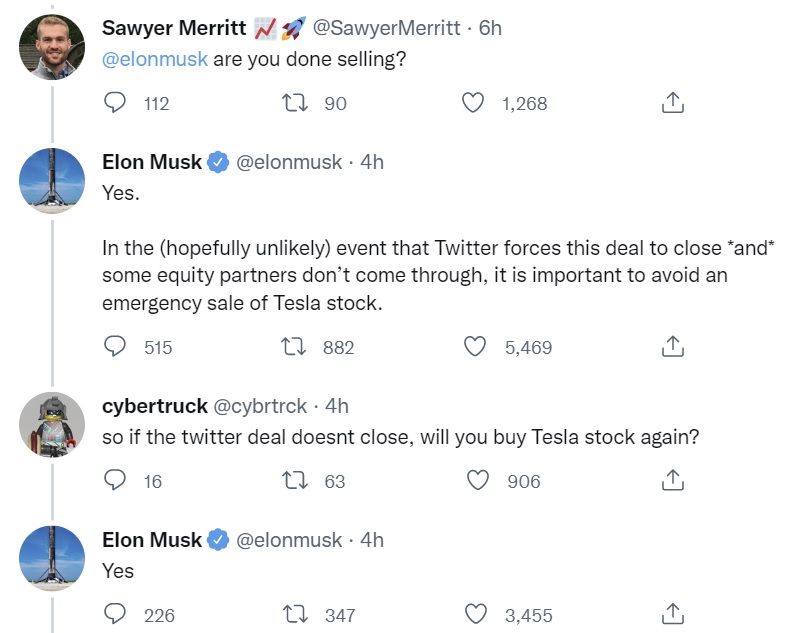Open Sawyer Merritt's profile photo
810x633 pixels.
click(52, 47)
